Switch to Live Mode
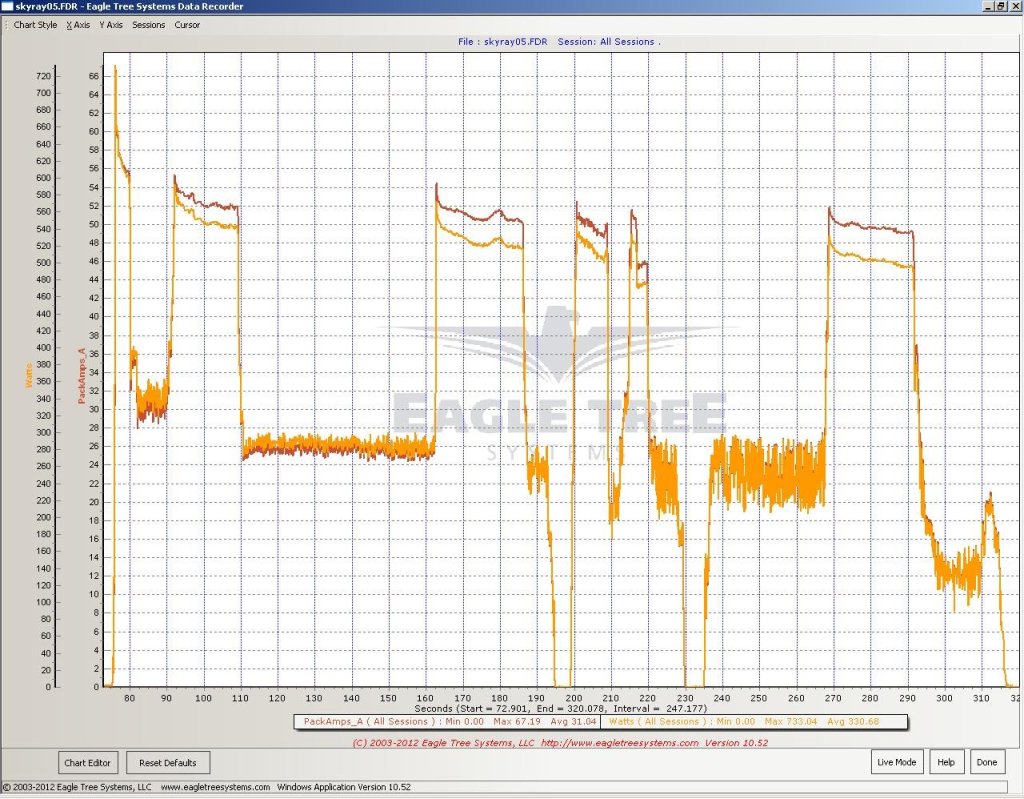The image size is (1024, 799). (x=896, y=762)
